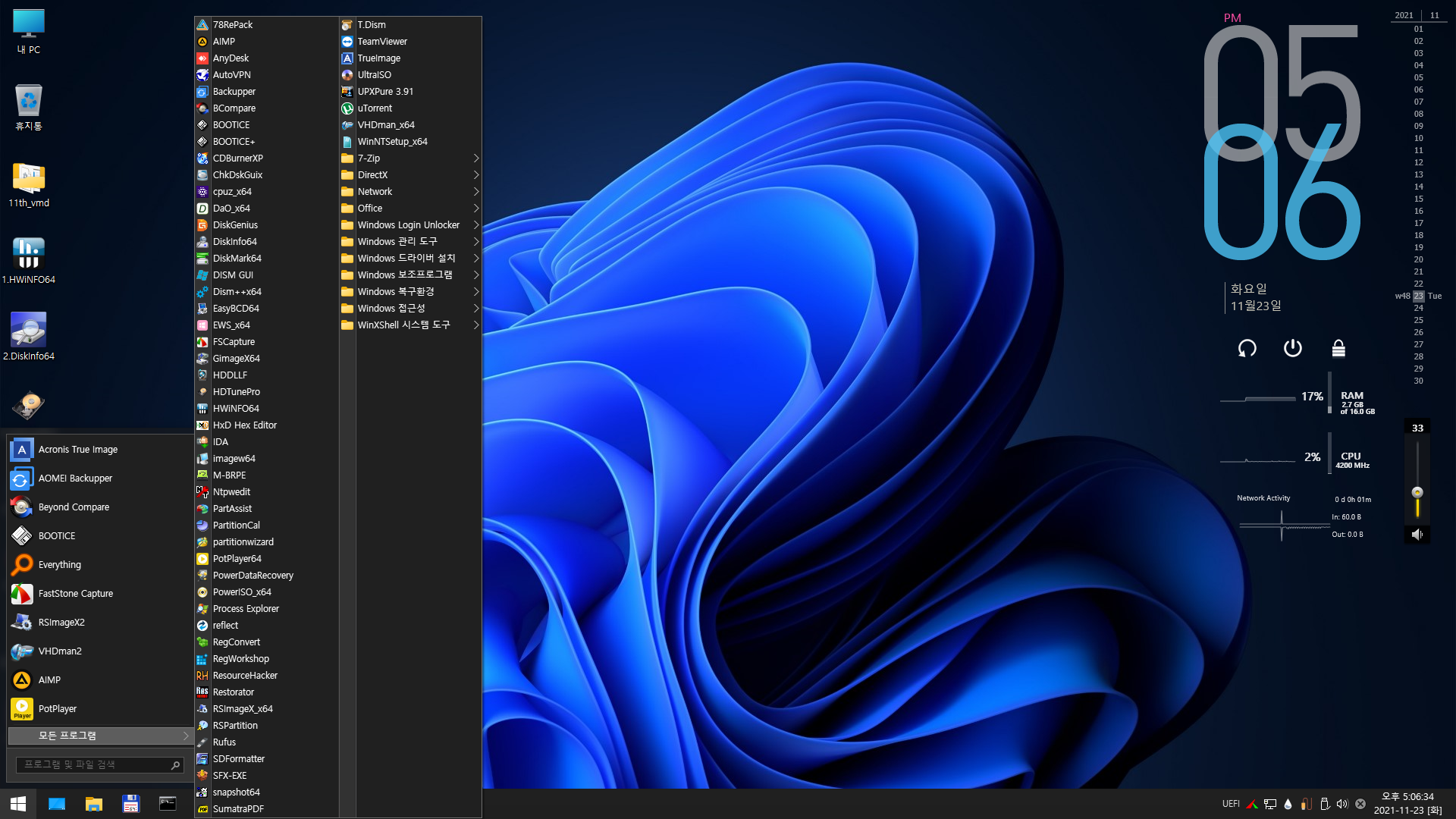Viewport: 1456px width, 819px height.
Task: Open RSImageX2 from pinned list
Action: [100, 623]
